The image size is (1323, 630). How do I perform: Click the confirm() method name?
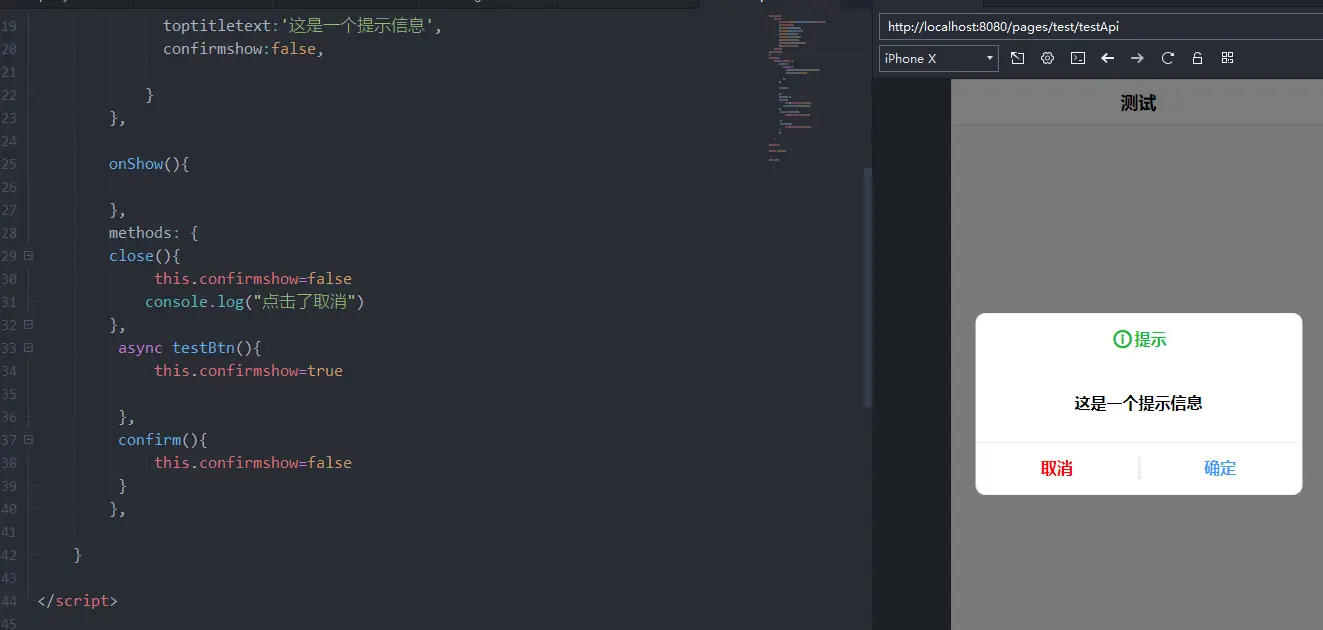tap(150, 440)
